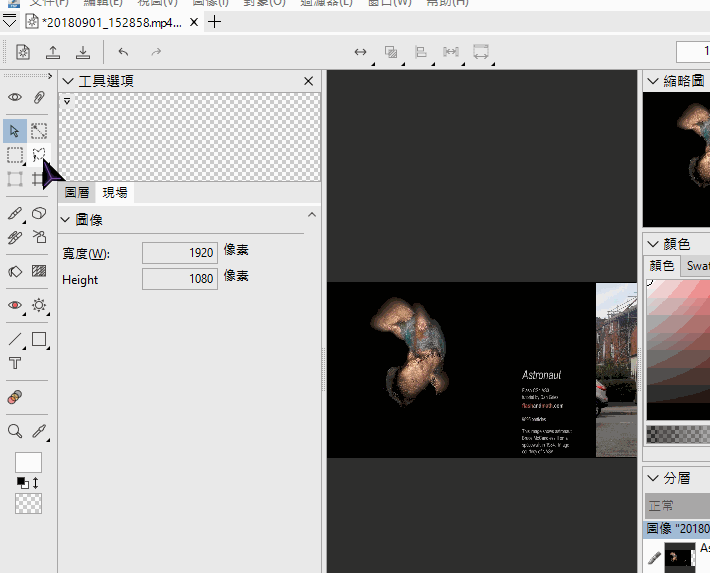
Task: Reset colors to default black and white
Action: coord(22,483)
